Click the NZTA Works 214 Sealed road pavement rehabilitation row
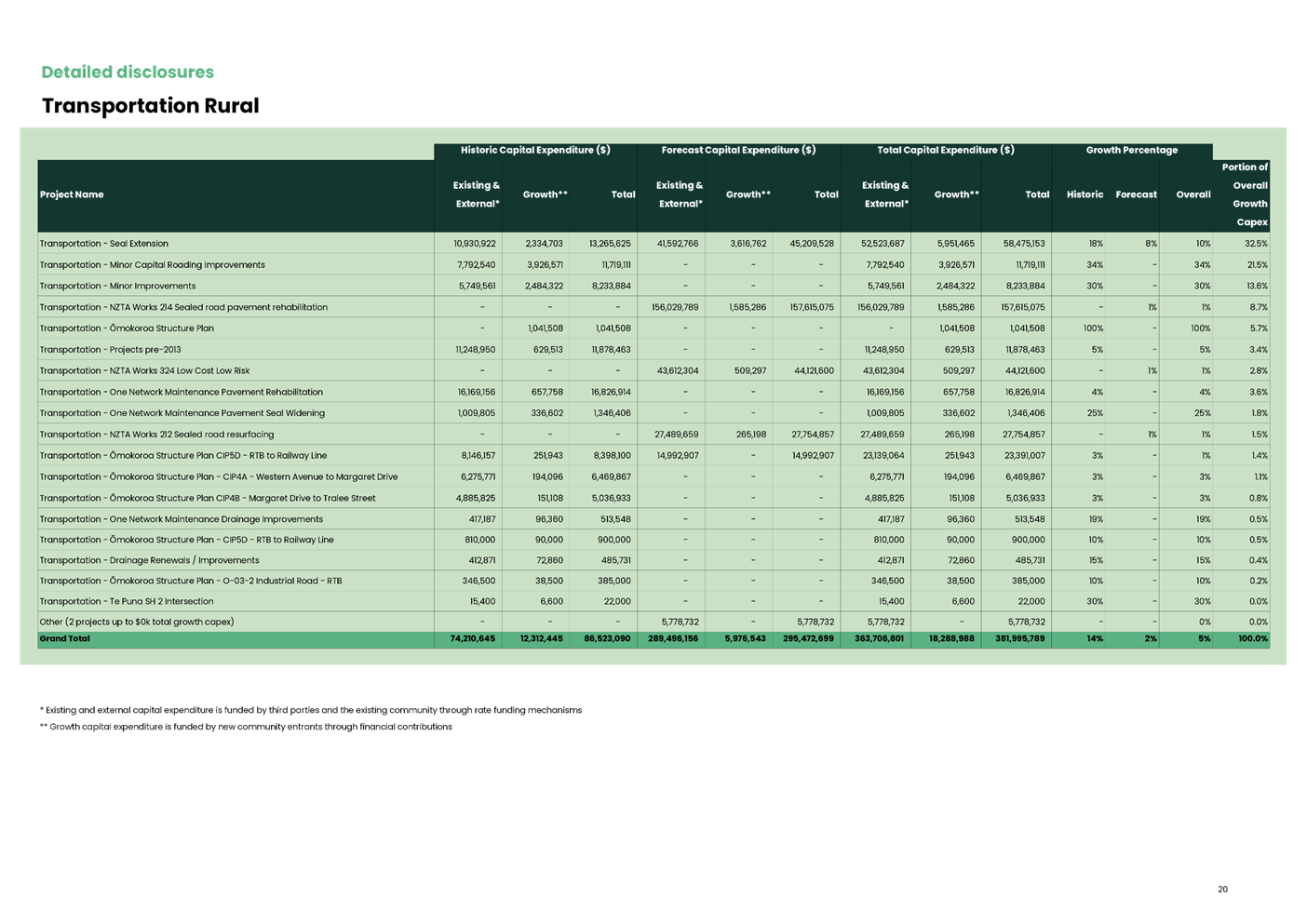 (183, 306)
